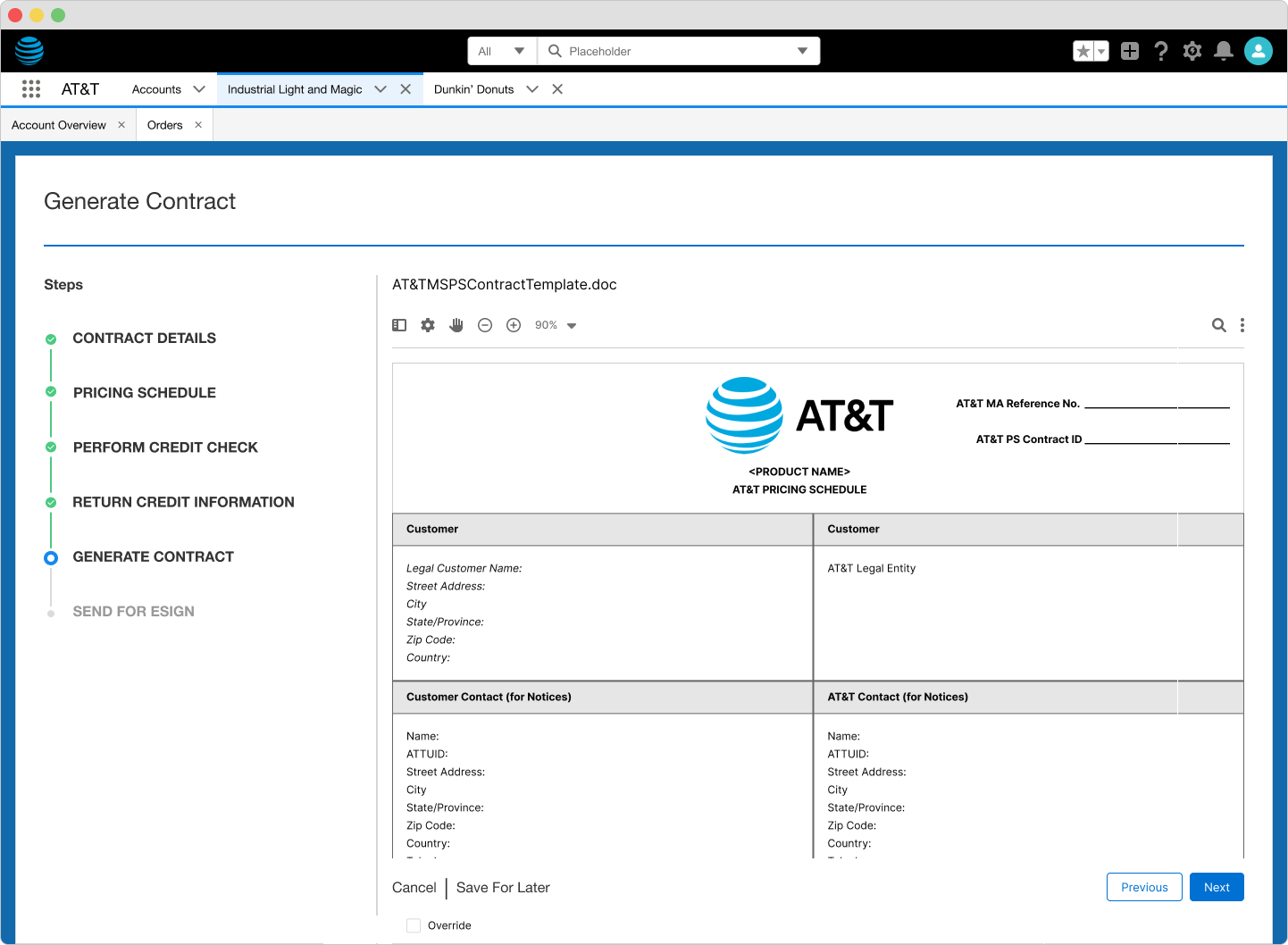Expand the search box dropdown arrow
The width and height of the screenshot is (1288, 945).
(802, 51)
